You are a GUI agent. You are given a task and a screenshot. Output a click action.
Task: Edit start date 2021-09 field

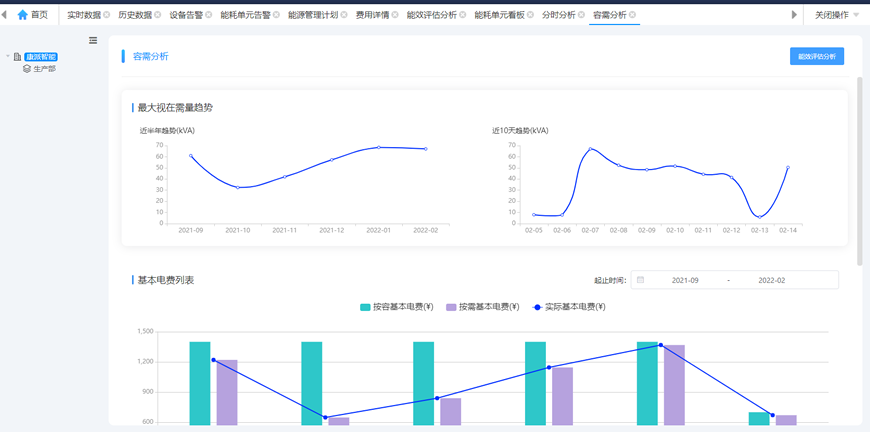point(685,280)
